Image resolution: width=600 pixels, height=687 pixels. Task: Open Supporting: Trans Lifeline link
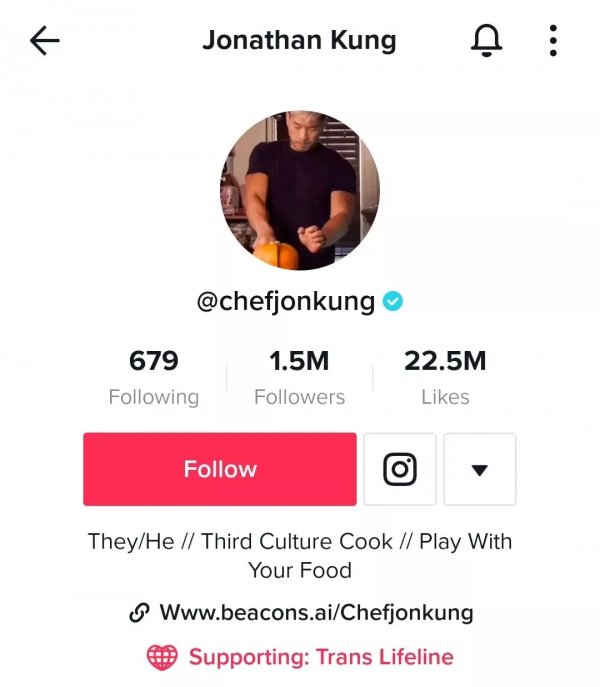321,657
